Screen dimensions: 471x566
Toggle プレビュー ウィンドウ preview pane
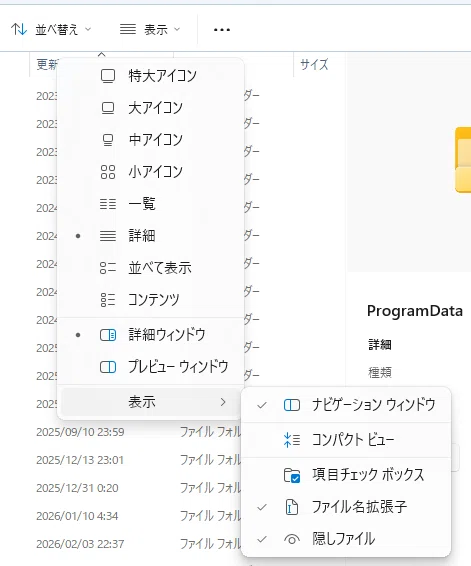pyautogui.click(x=151, y=367)
